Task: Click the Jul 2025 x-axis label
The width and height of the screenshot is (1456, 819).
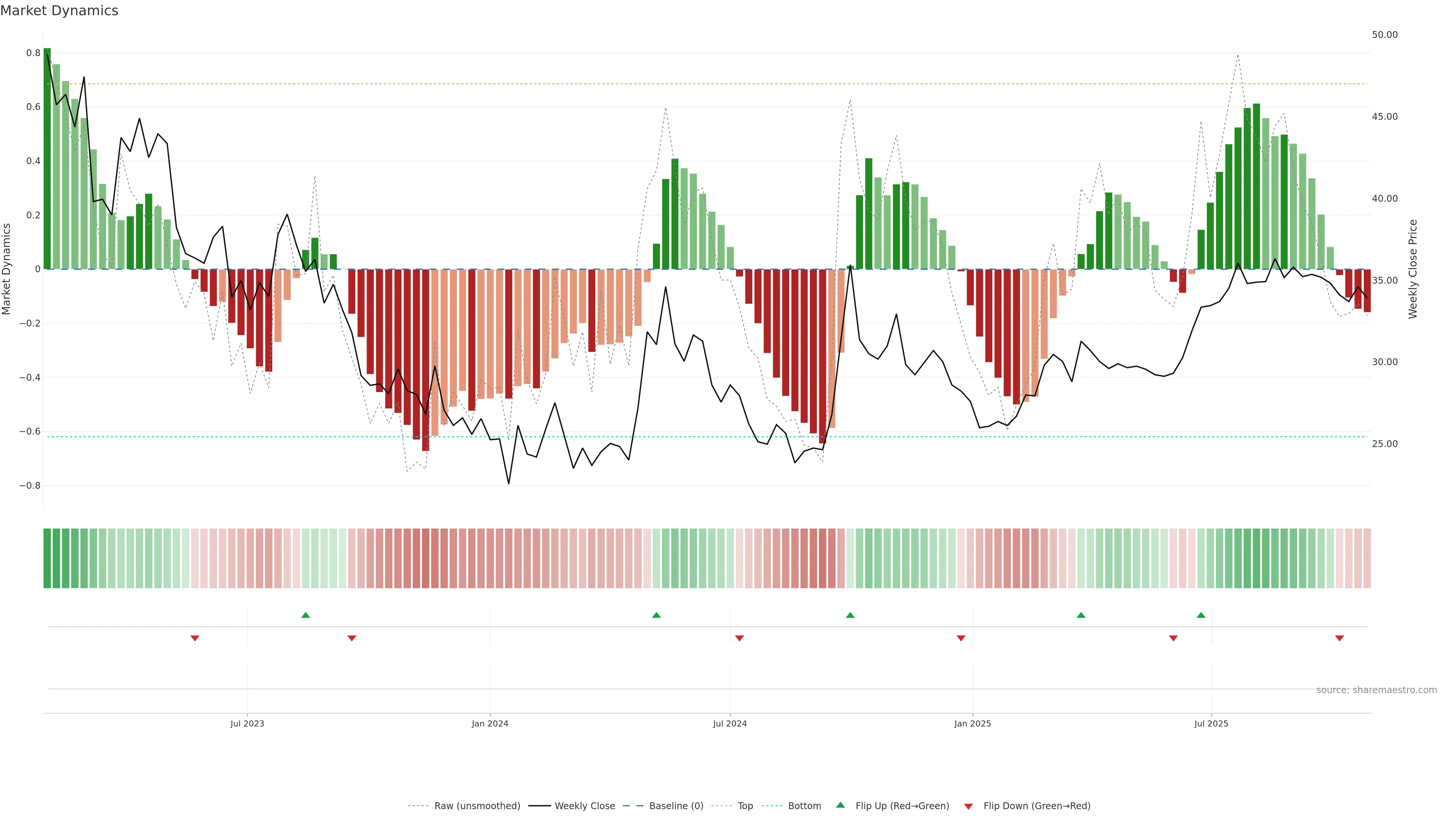Action: [x=1211, y=723]
